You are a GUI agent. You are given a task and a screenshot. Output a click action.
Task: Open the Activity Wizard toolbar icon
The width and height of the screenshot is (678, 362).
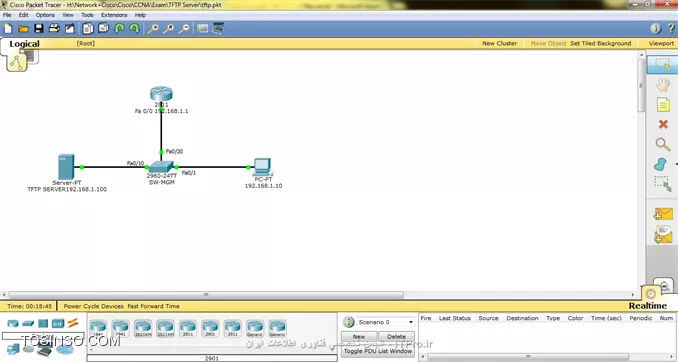pyautogui.click(x=70, y=29)
